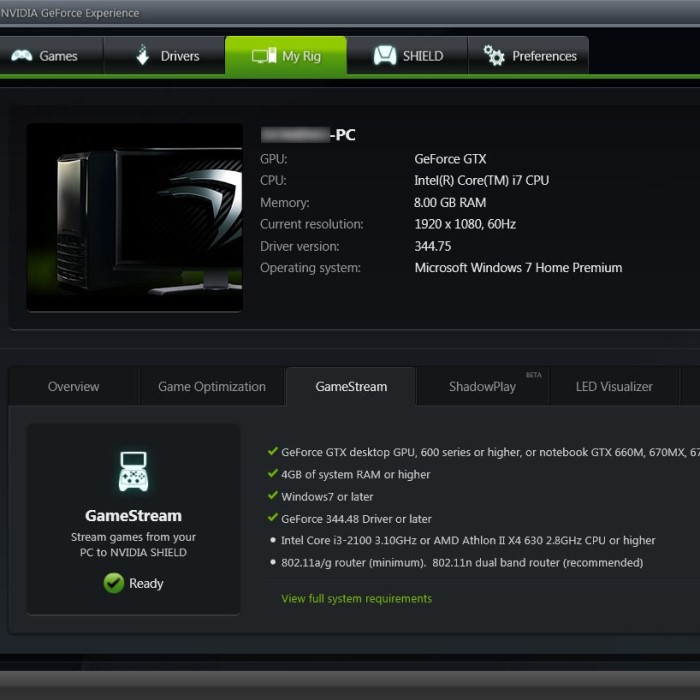The width and height of the screenshot is (700, 700).
Task: Click the NVIDIA GeForce Experience window title
Action: [x=70, y=13]
